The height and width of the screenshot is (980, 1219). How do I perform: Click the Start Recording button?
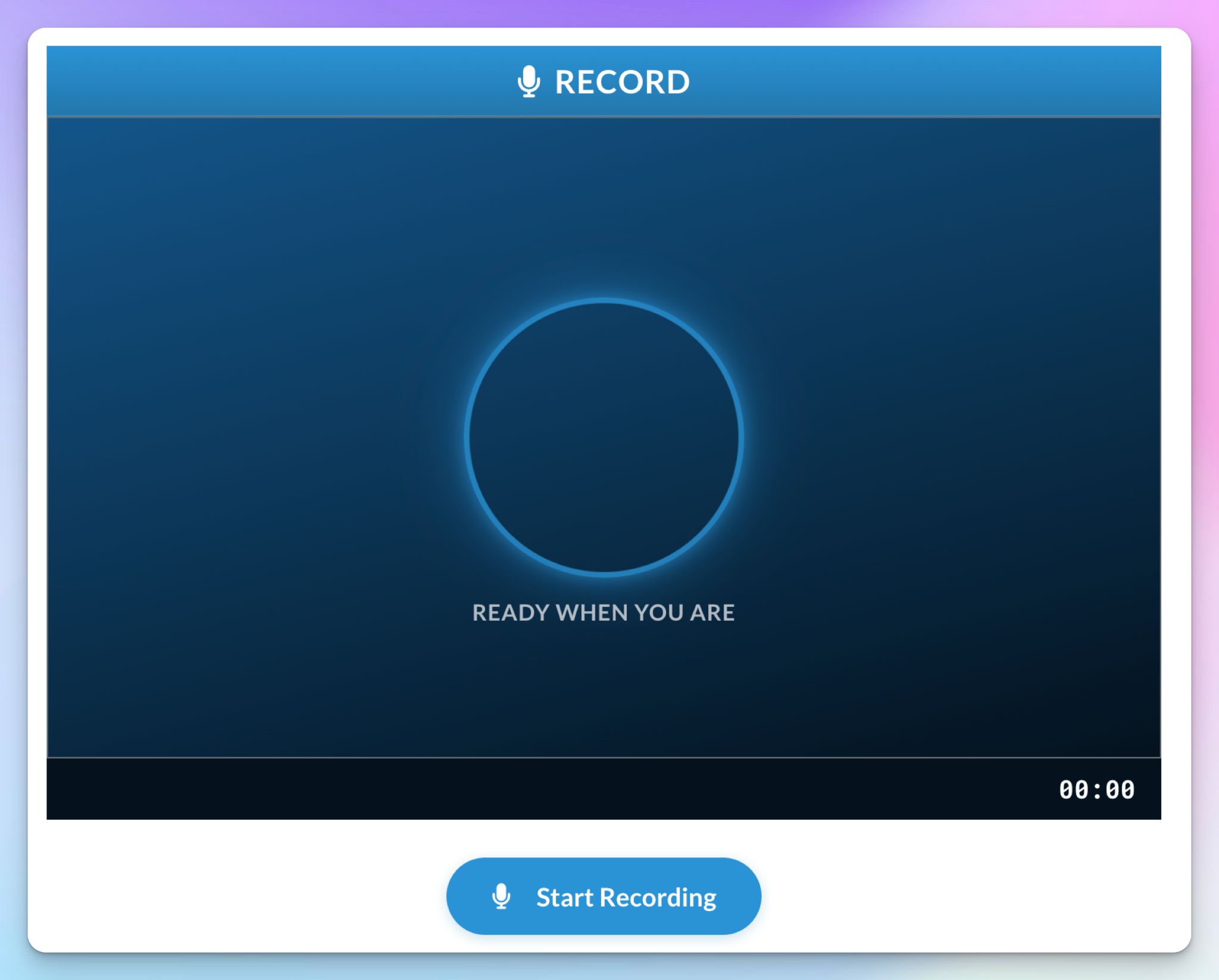pos(604,896)
